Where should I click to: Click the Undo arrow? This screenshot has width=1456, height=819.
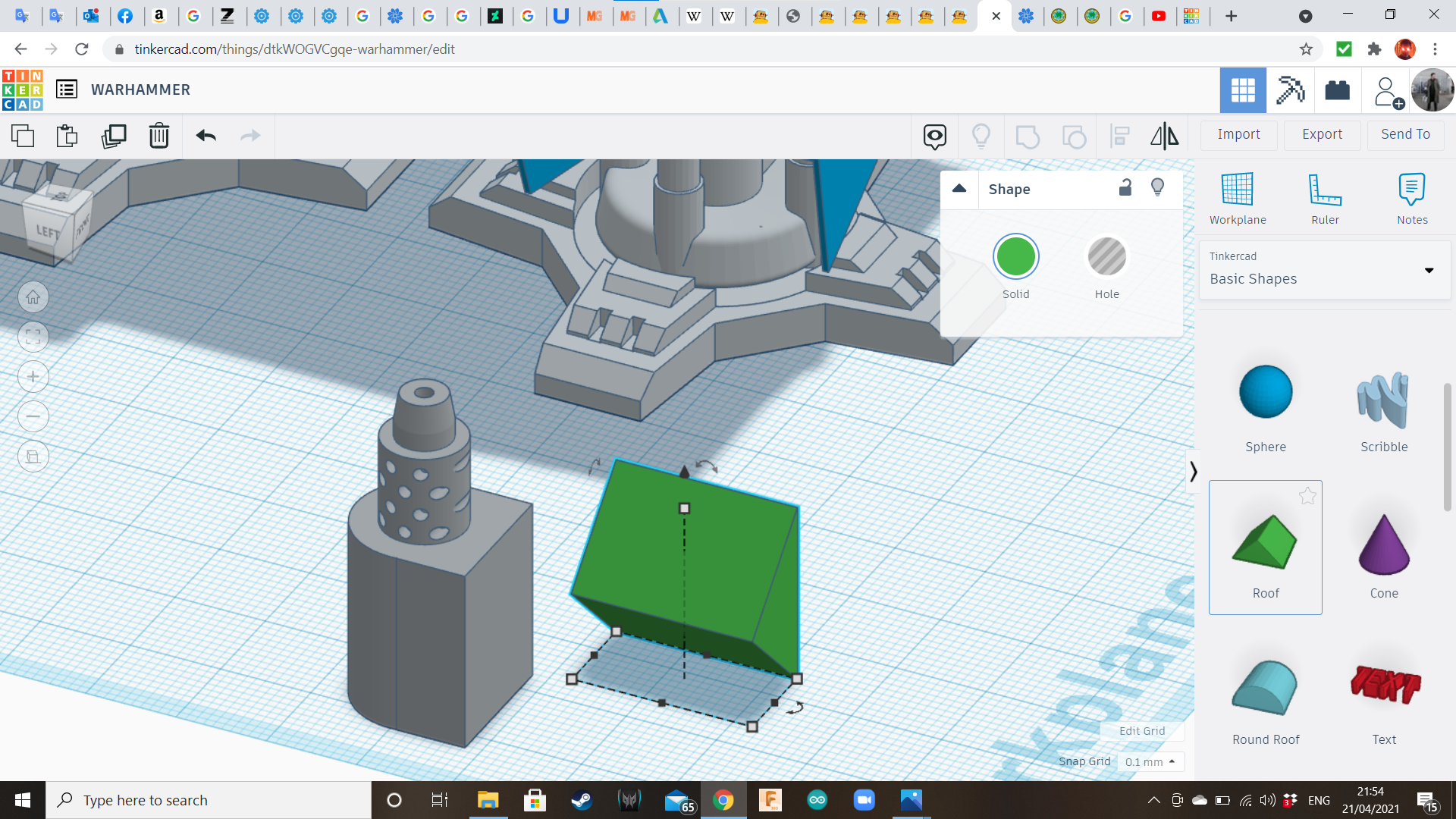pyautogui.click(x=206, y=136)
